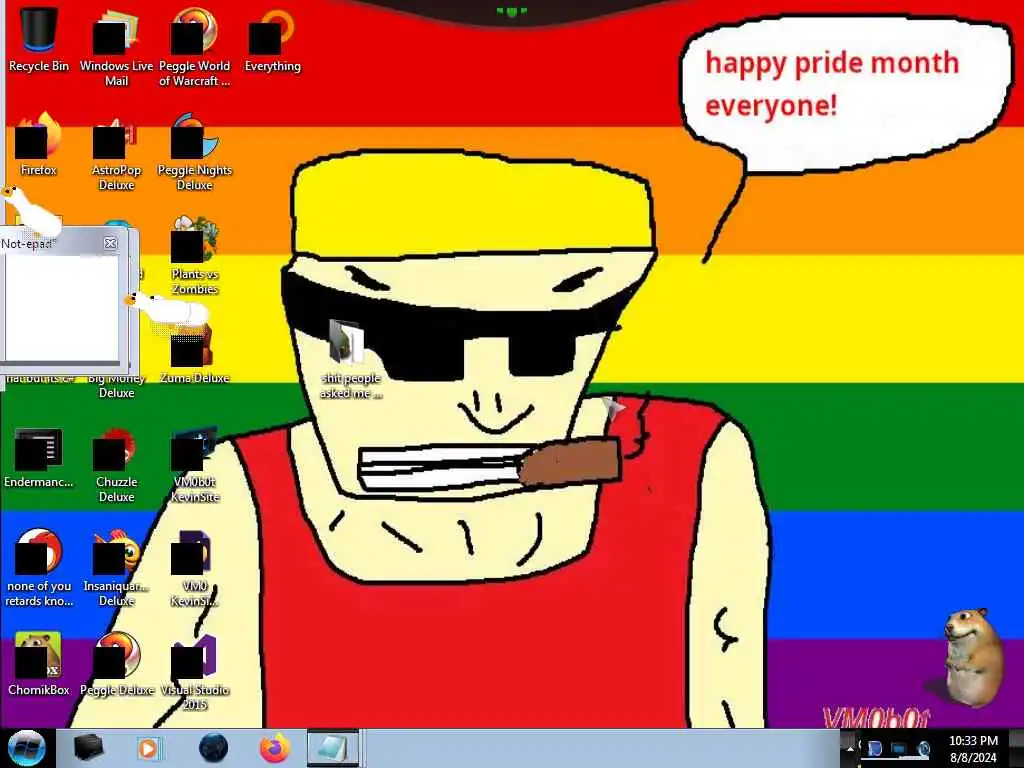
Task: Select the active Notepad taskbar button
Action: (333, 748)
